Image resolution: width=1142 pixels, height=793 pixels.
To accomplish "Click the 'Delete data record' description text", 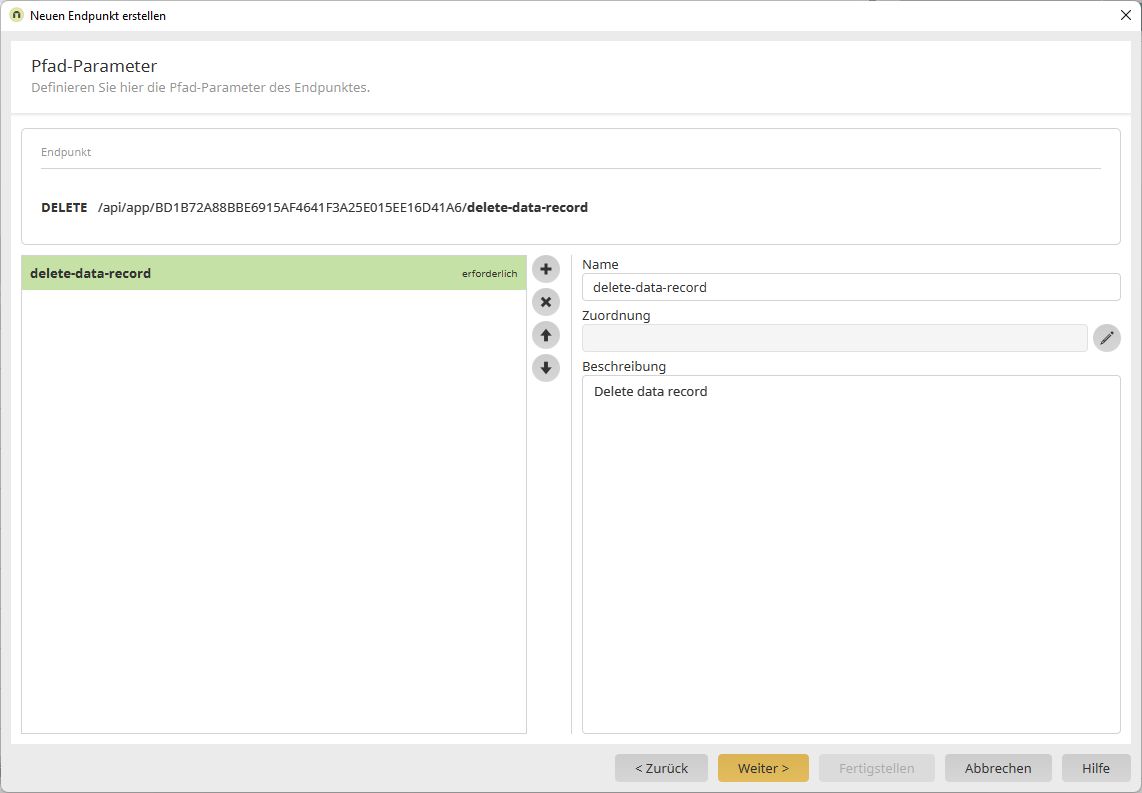I will coord(650,392).
